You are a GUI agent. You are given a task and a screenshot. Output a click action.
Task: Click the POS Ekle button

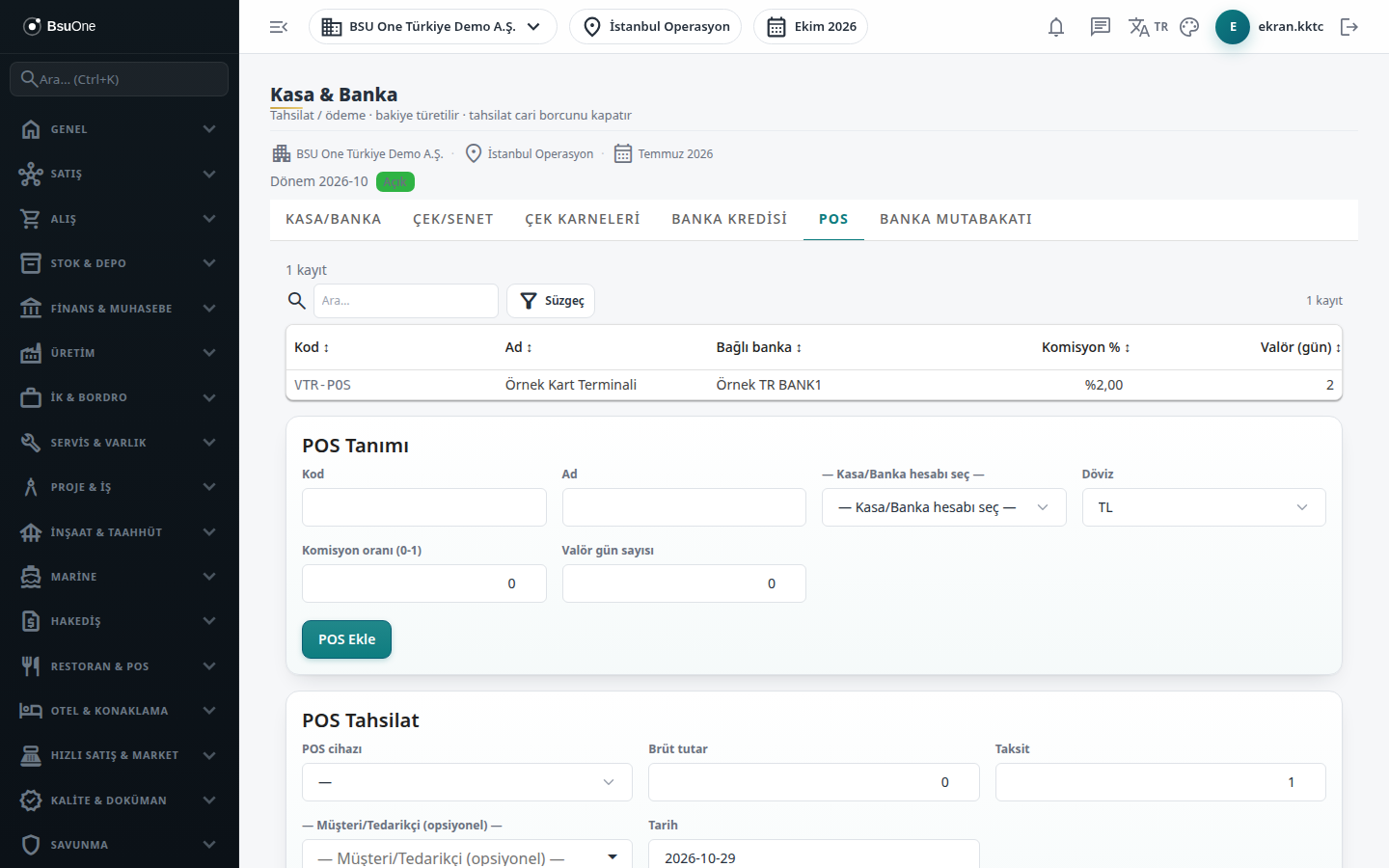pos(347,639)
